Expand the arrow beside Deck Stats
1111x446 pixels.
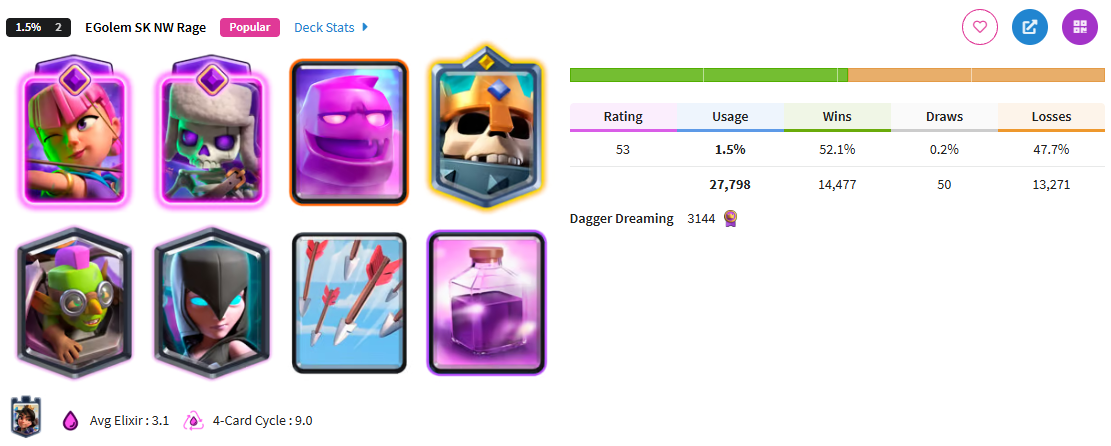[x=365, y=27]
